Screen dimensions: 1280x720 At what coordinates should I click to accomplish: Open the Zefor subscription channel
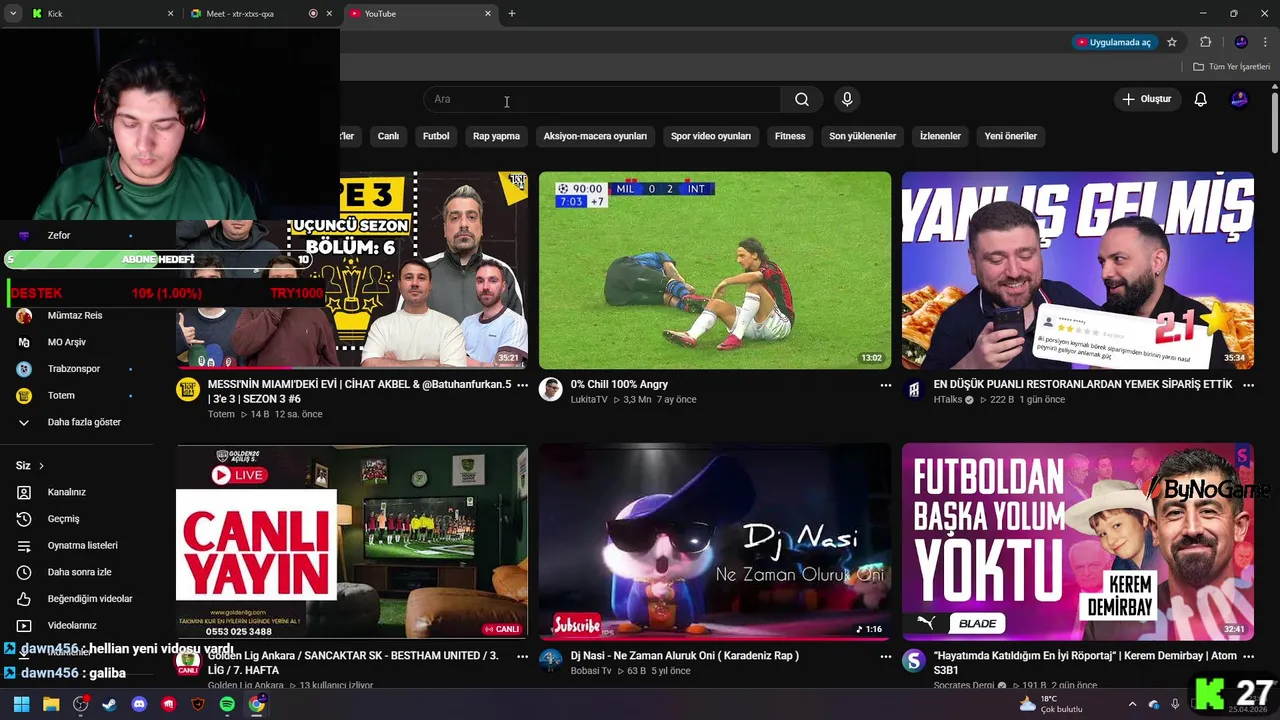click(59, 235)
